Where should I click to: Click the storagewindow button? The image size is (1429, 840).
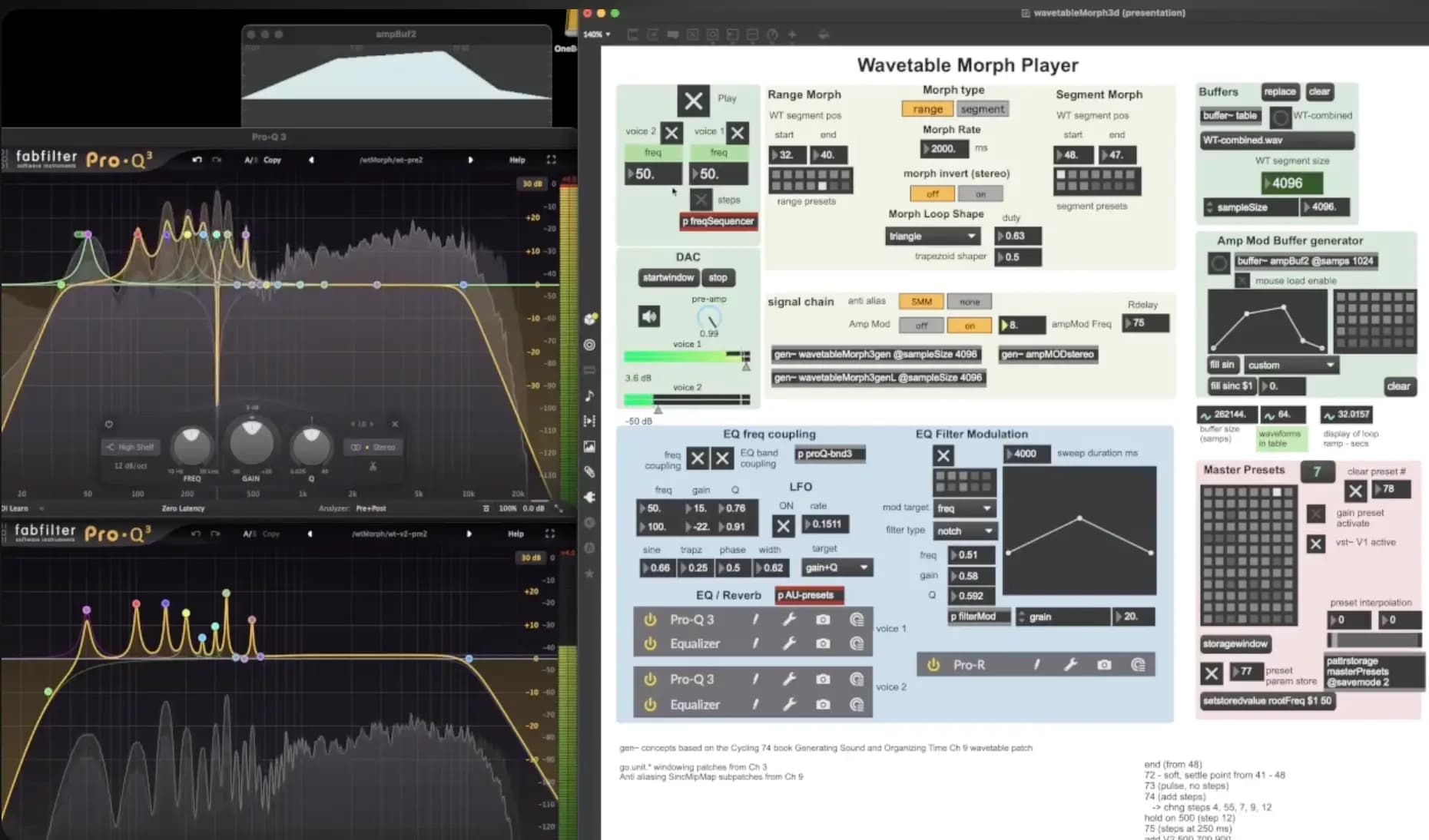click(1235, 643)
